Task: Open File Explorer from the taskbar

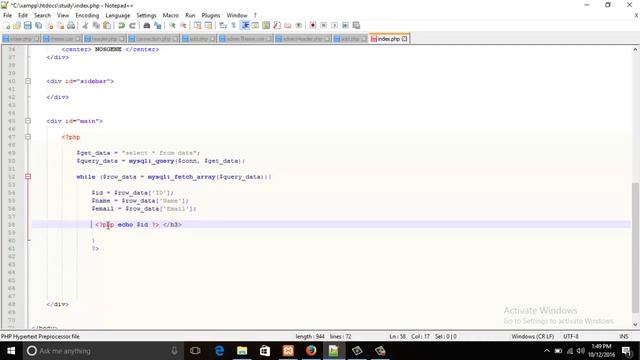Action: (242, 351)
